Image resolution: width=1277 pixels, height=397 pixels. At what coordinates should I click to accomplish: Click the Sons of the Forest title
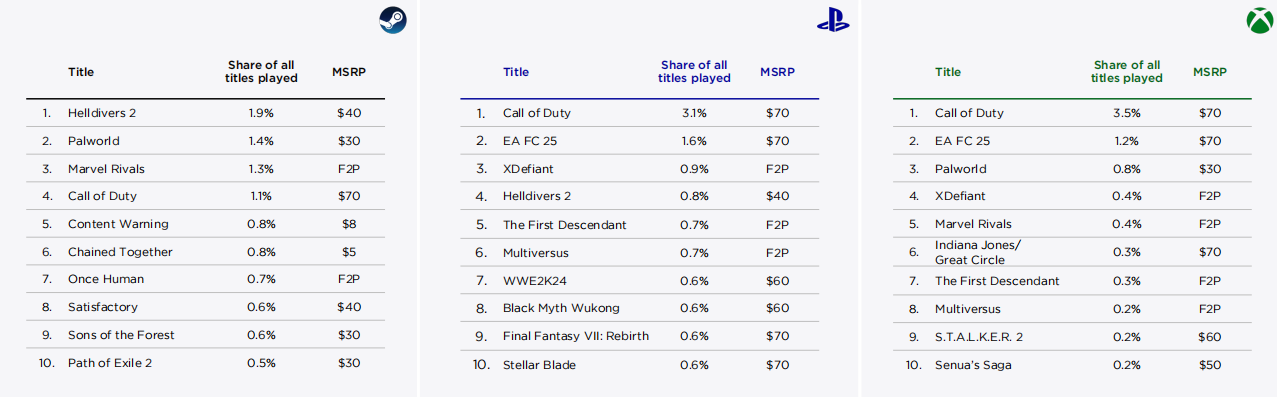tap(121, 335)
